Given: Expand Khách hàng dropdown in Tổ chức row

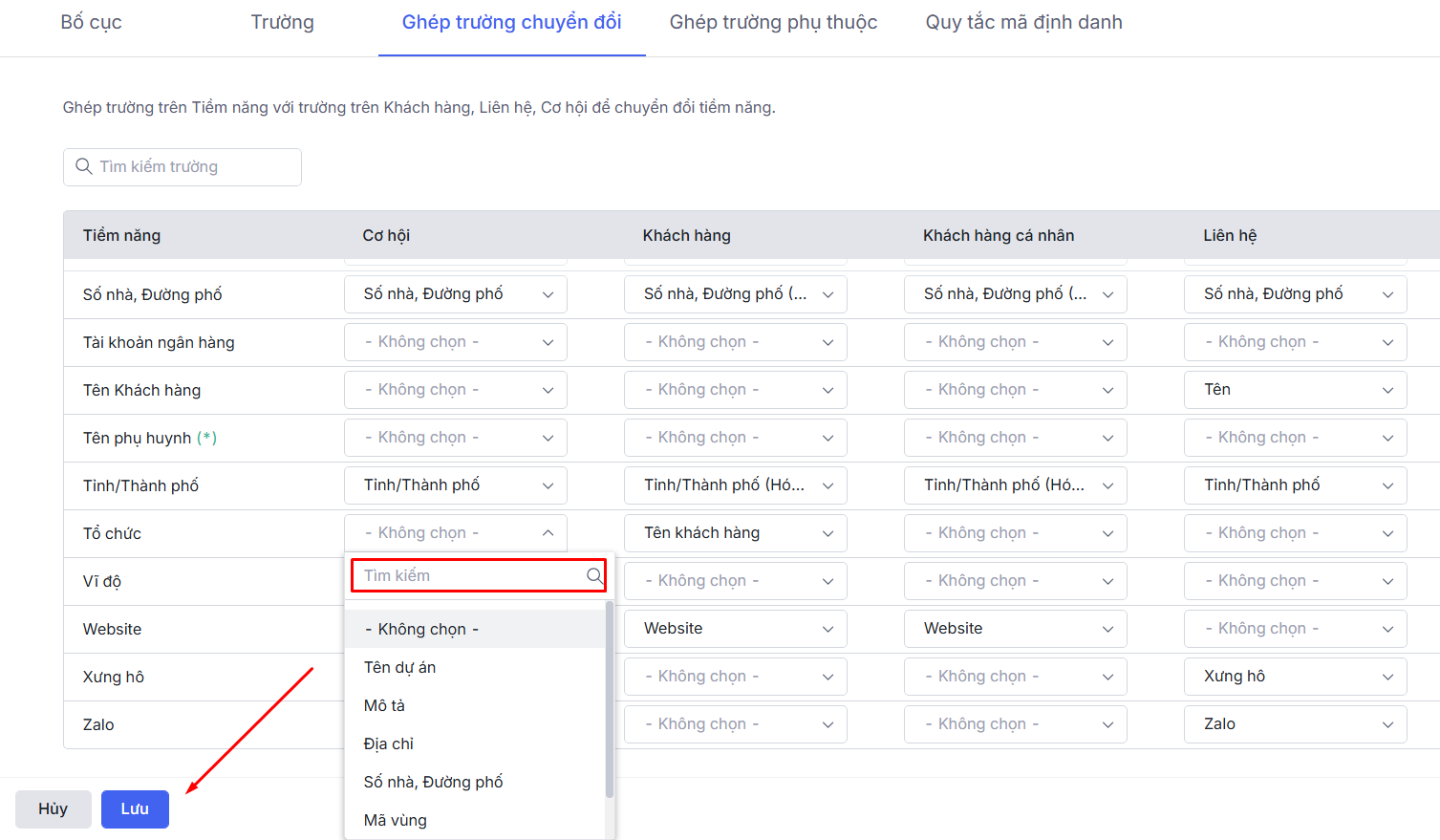Looking at the screenshot, I should 735,533.
